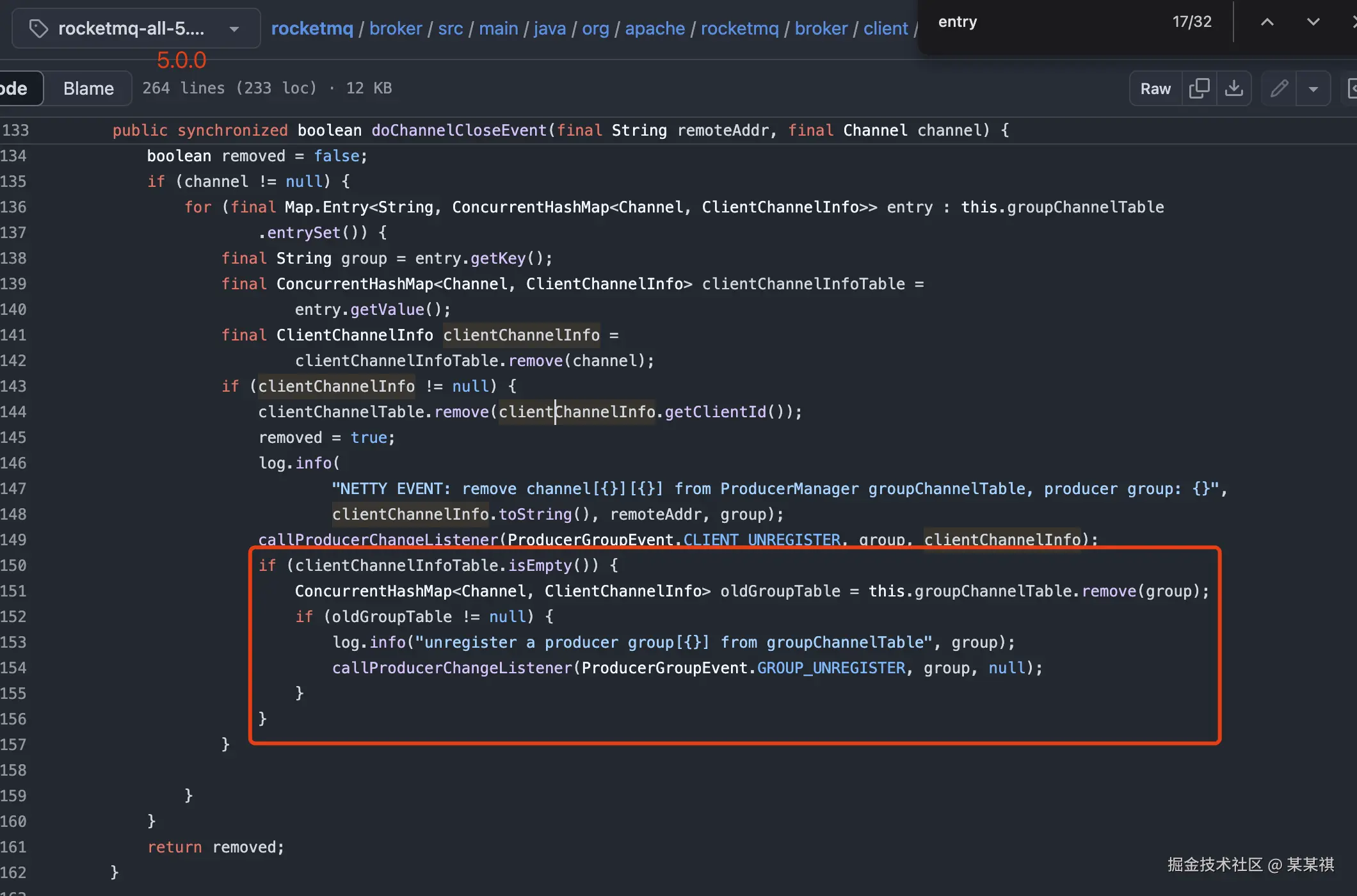Go to src directory breadcrumb
The height and width of the screenshot is (896, 1357).
point(450,28)
